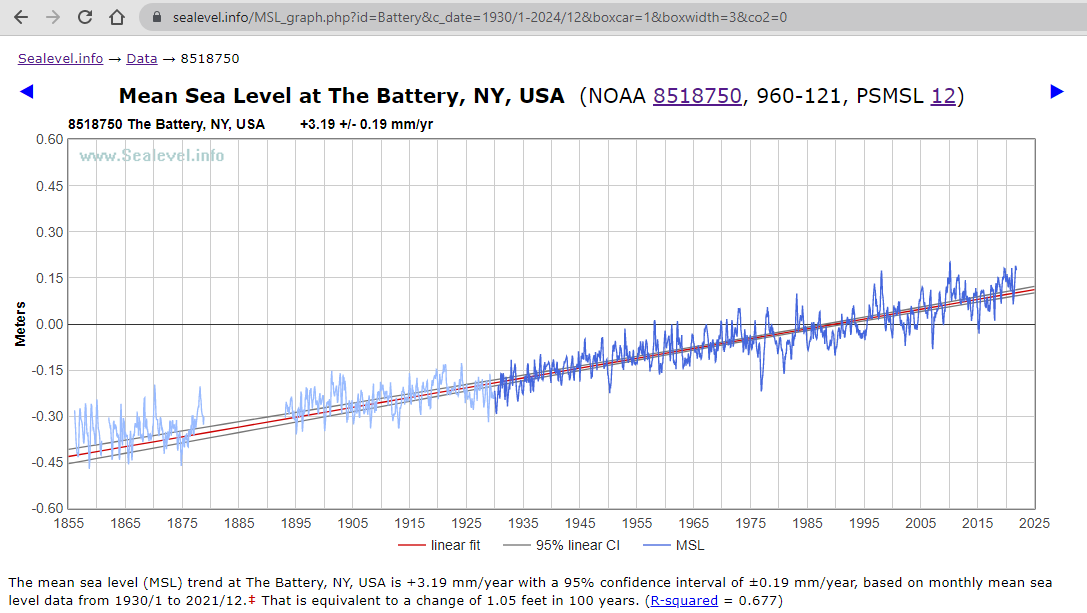Click the Mean Sea Level page heading
1087x613 pixels.
pyautogui.click(x=342, y=96)
